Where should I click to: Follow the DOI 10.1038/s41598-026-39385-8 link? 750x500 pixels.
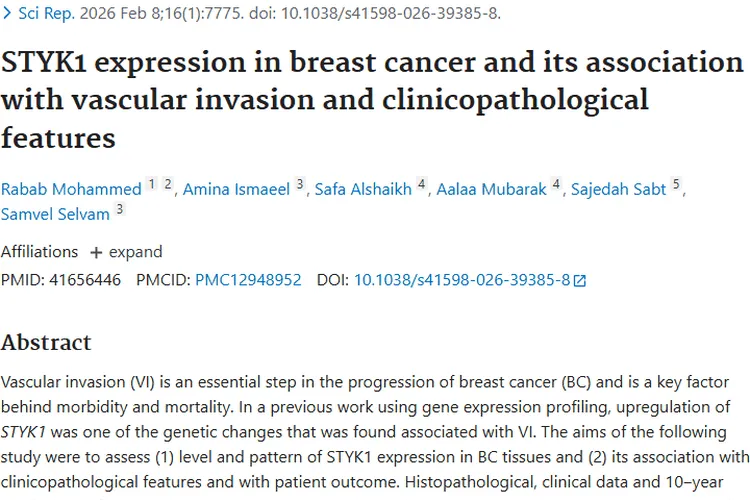point(461,280)
